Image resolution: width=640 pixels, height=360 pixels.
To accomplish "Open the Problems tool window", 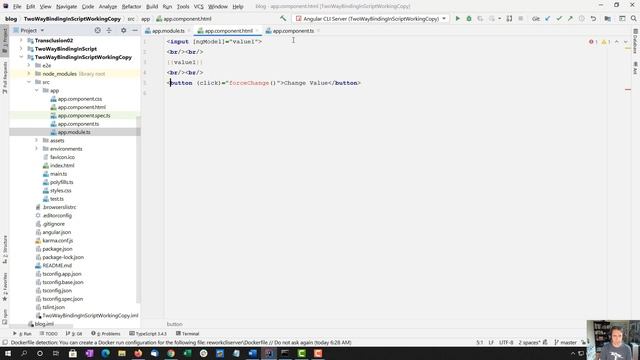I will coord(106,334).
